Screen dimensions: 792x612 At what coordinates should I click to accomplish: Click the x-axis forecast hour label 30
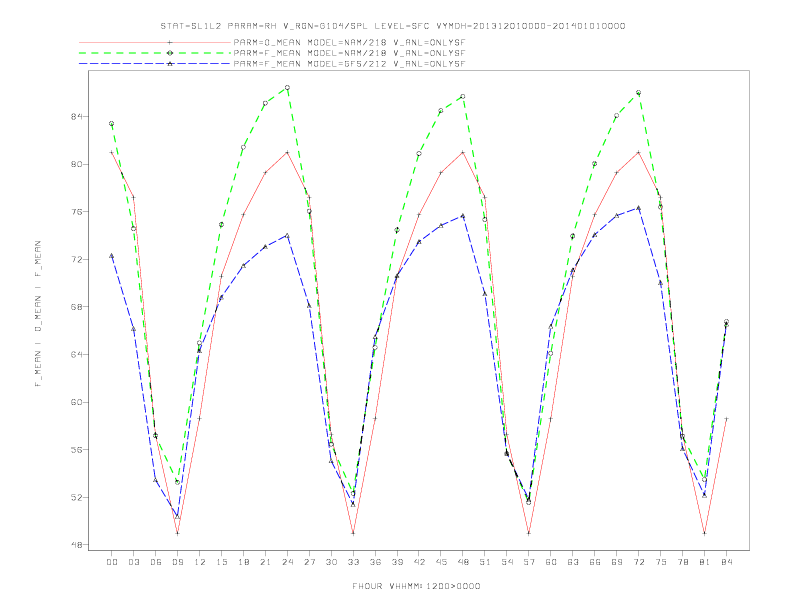[x=331, y=562]
